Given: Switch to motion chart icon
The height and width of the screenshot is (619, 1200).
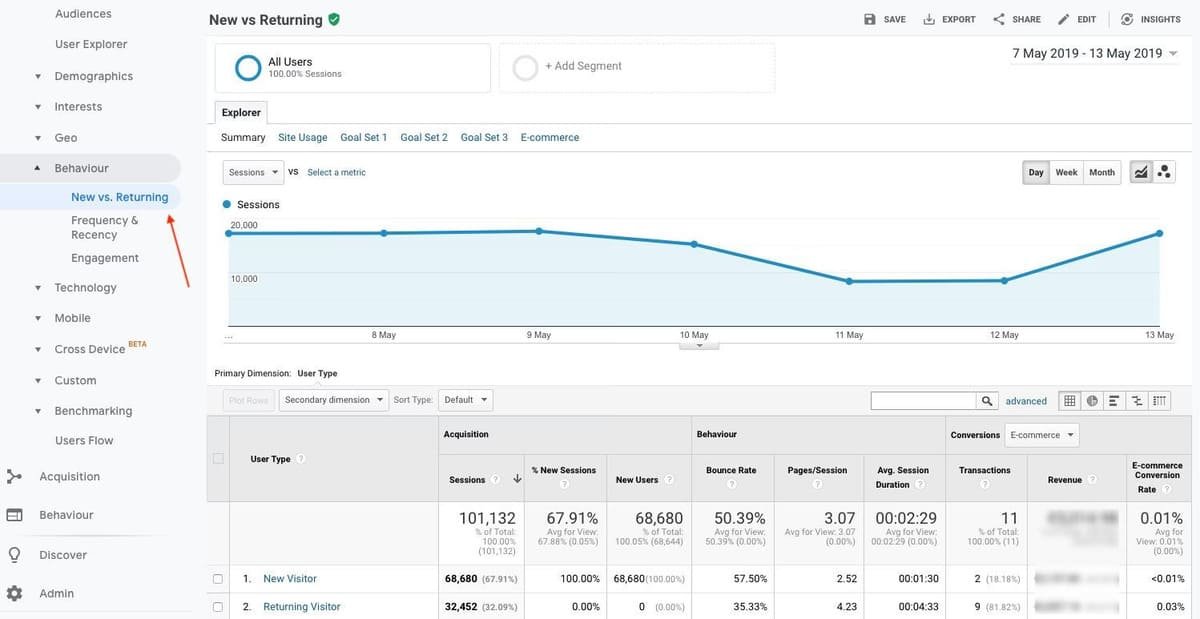Looking at the screenshot, I should tap(1164, 172).
